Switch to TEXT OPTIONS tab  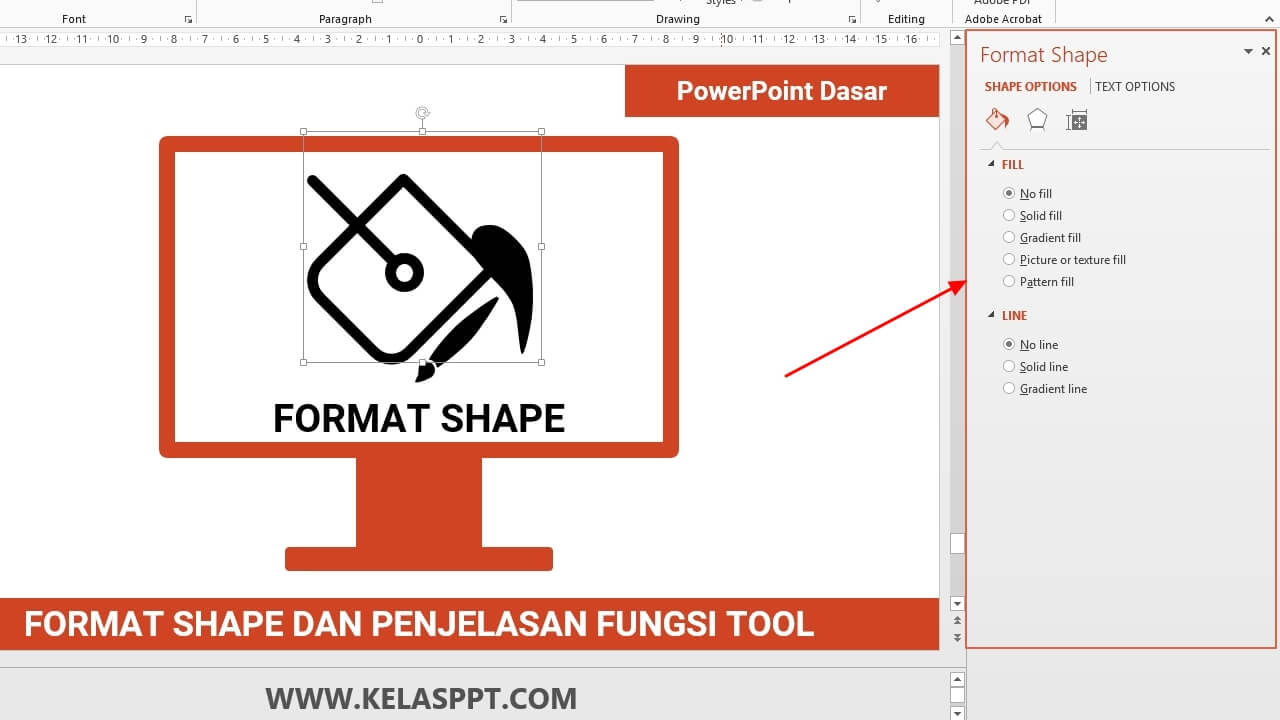[x=1134, y=86]
